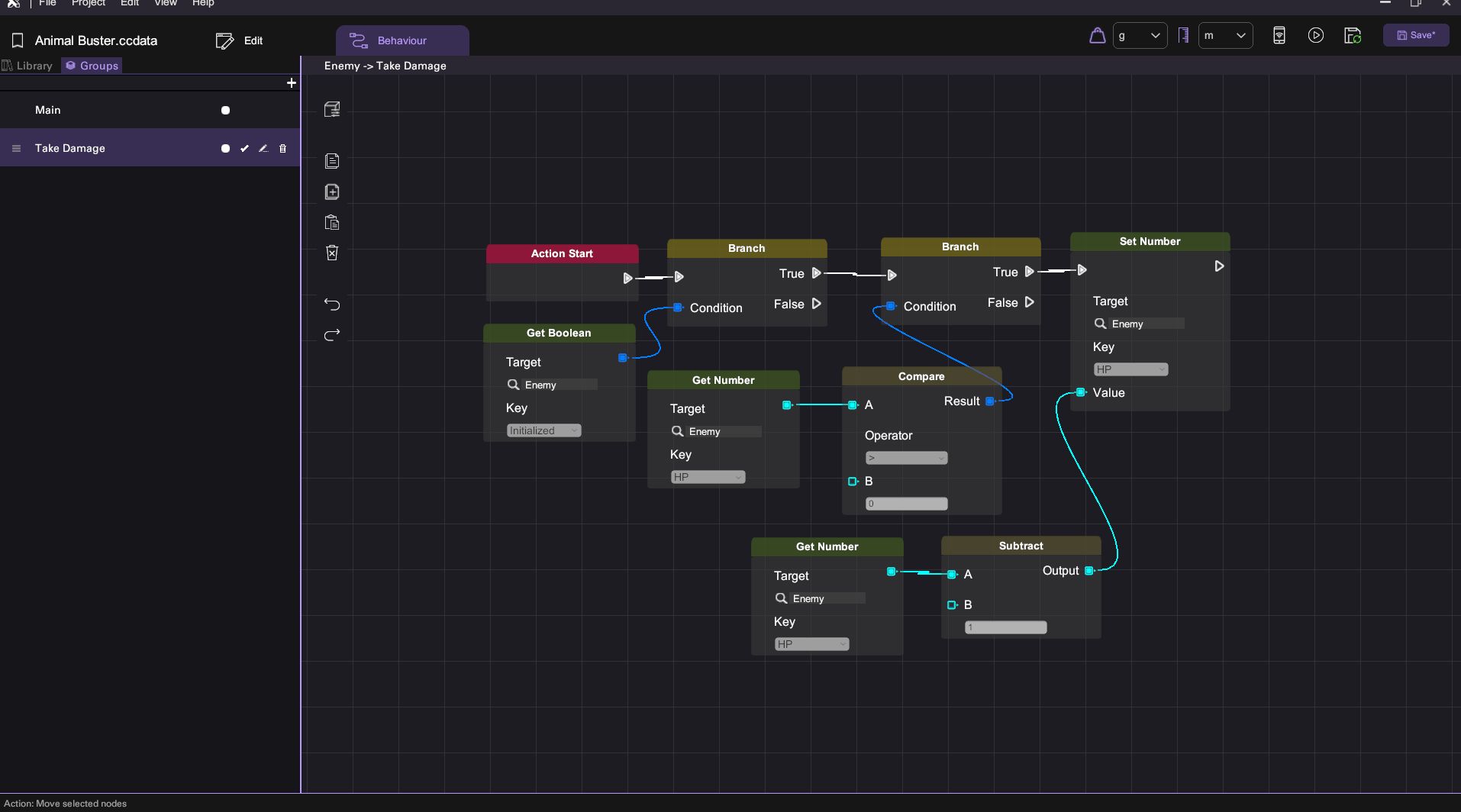The height and width of the screenshot is (812, 1461).
Task: Click the Undo arrow icon
Action: pyautogui.click(x=332, y=304)
